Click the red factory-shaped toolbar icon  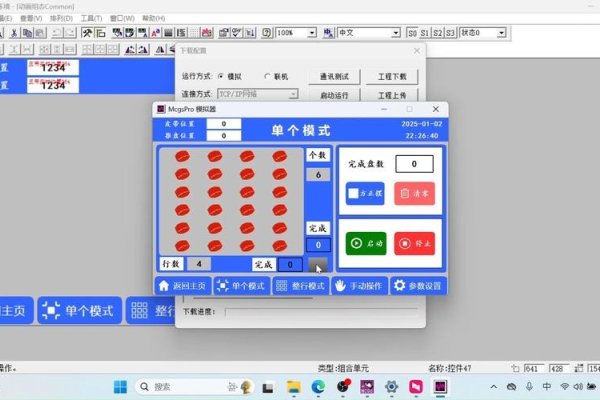pyautogui.click(x=207, y=33)
